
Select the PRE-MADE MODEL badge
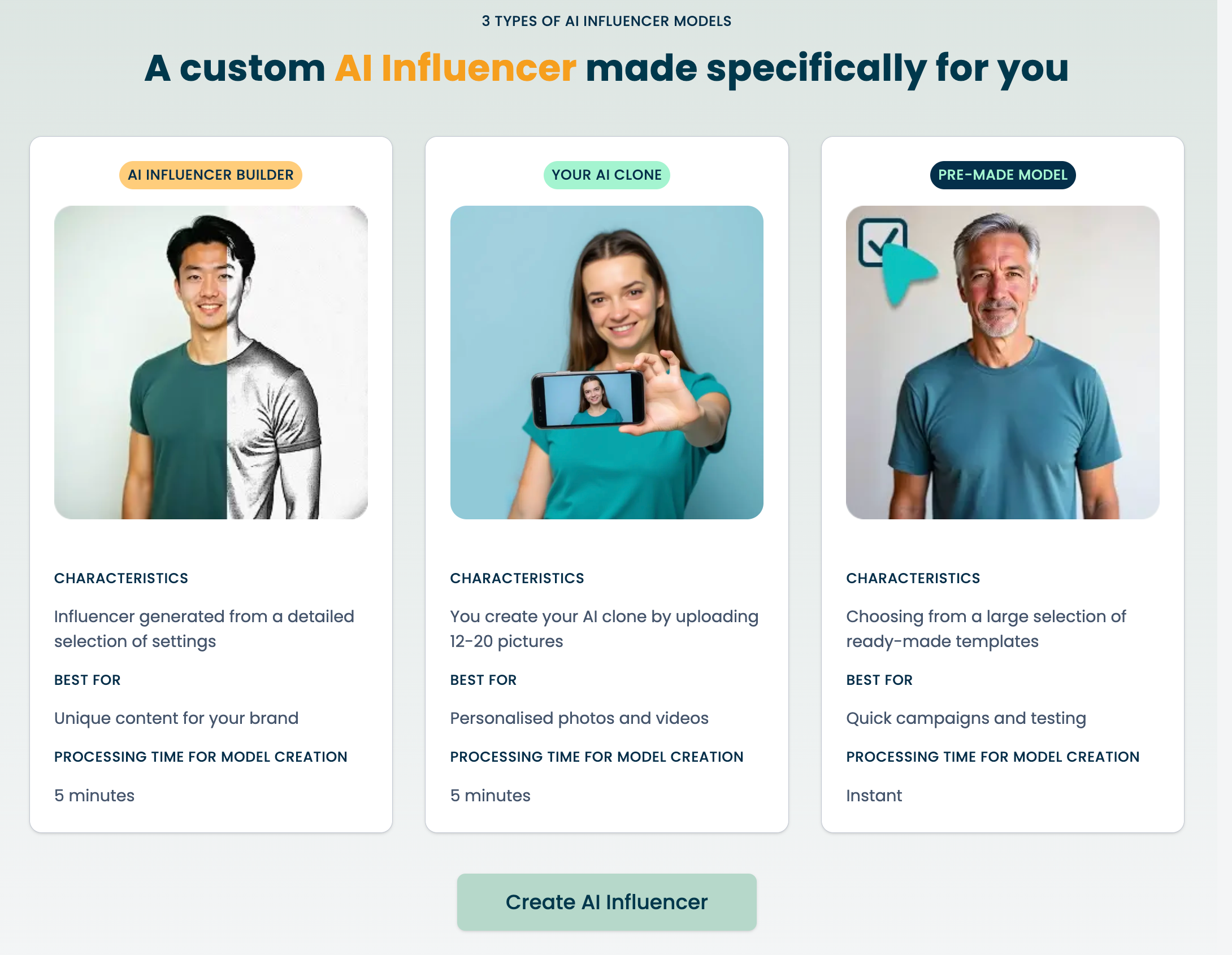click(x=1003, y=175)
